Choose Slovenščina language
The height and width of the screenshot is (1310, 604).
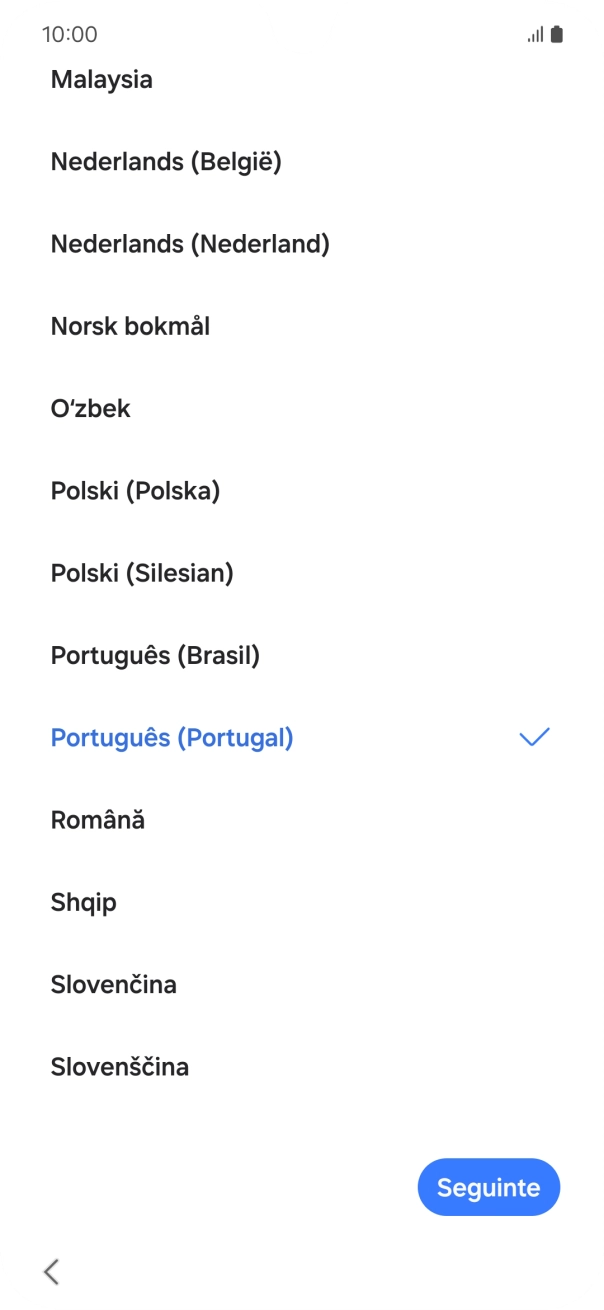pos(120,1067)
